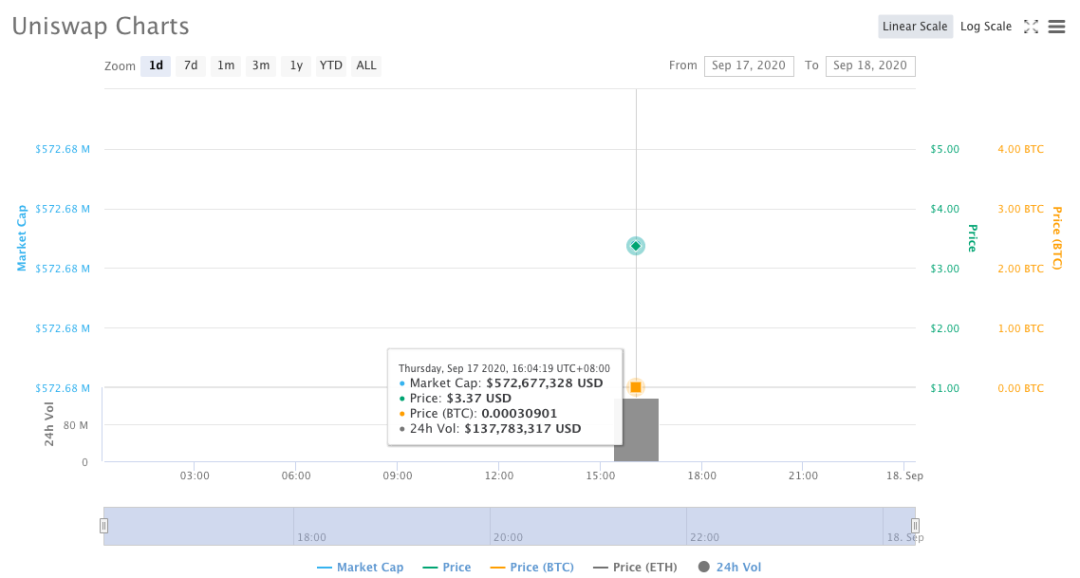This screenshot has width=1080, height=578.
Task: Show ALL time range
Action: (366, 65)
